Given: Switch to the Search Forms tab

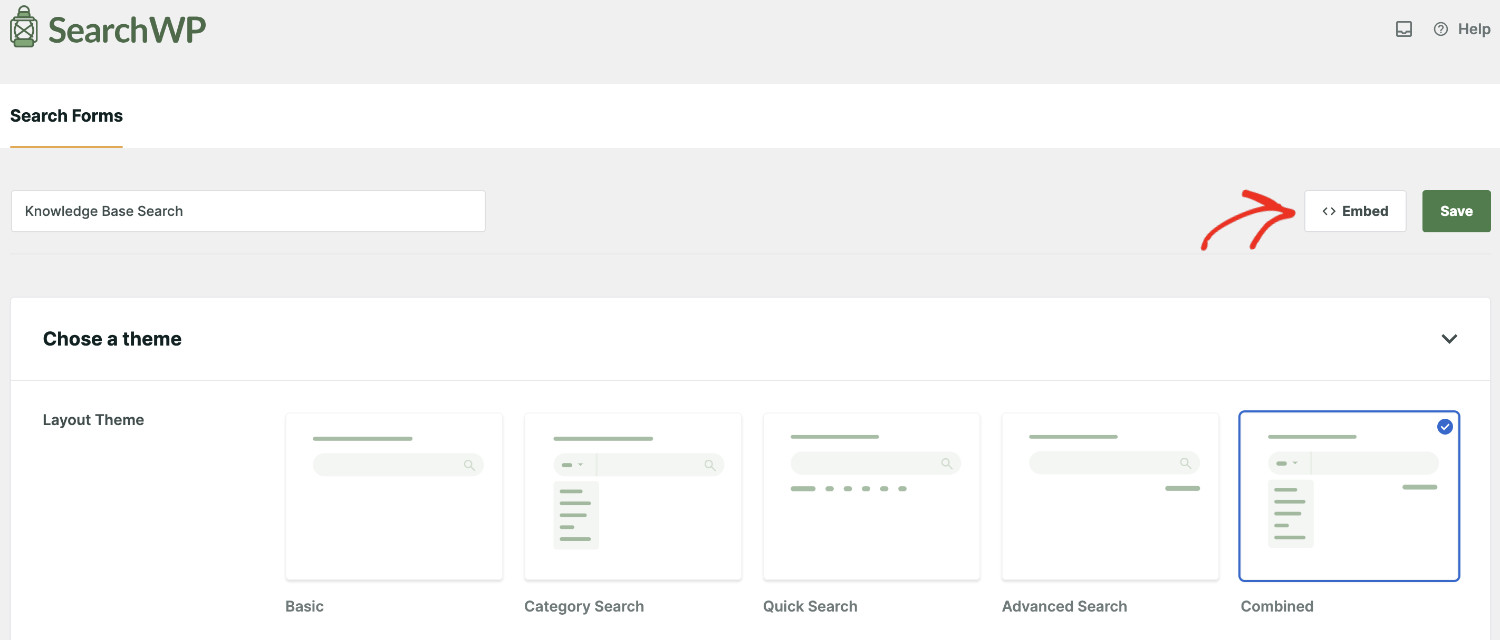Looking at the screenshot, I should click(x=66, y=116).
